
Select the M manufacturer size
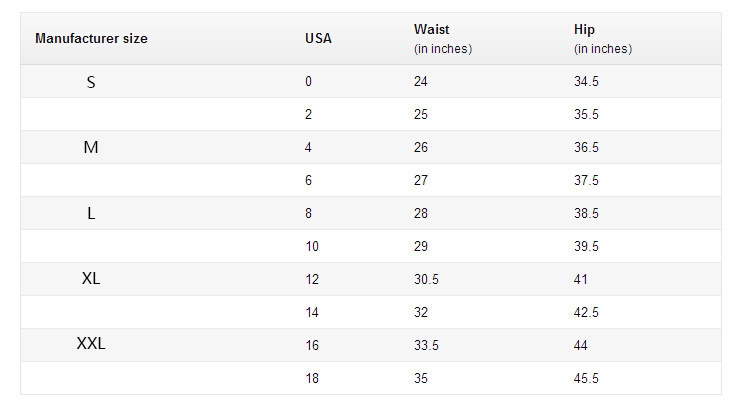click(91, 148)
